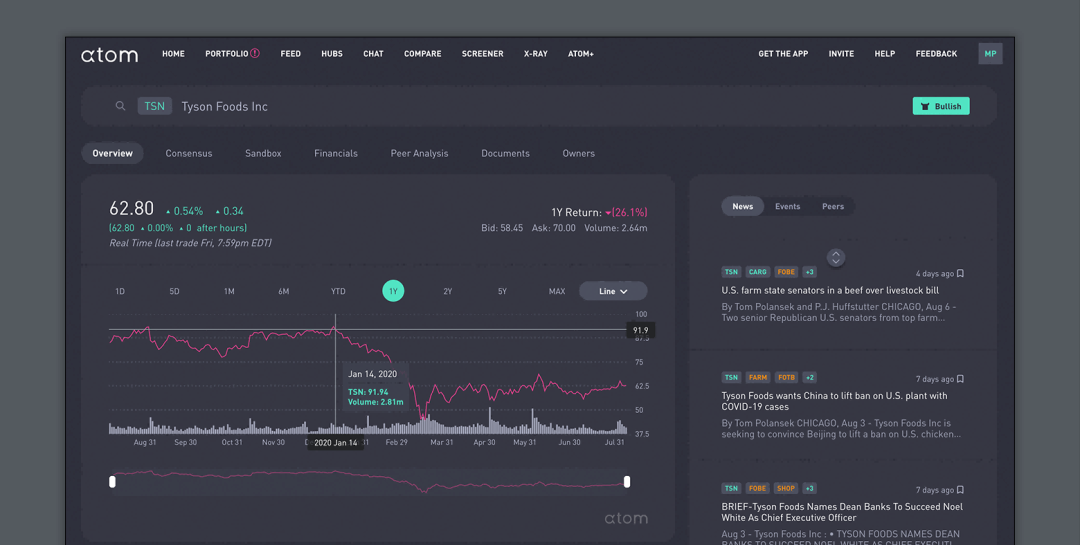Select the 6M chart range
Screen dimensions: 1080x545
click(284, 291)
